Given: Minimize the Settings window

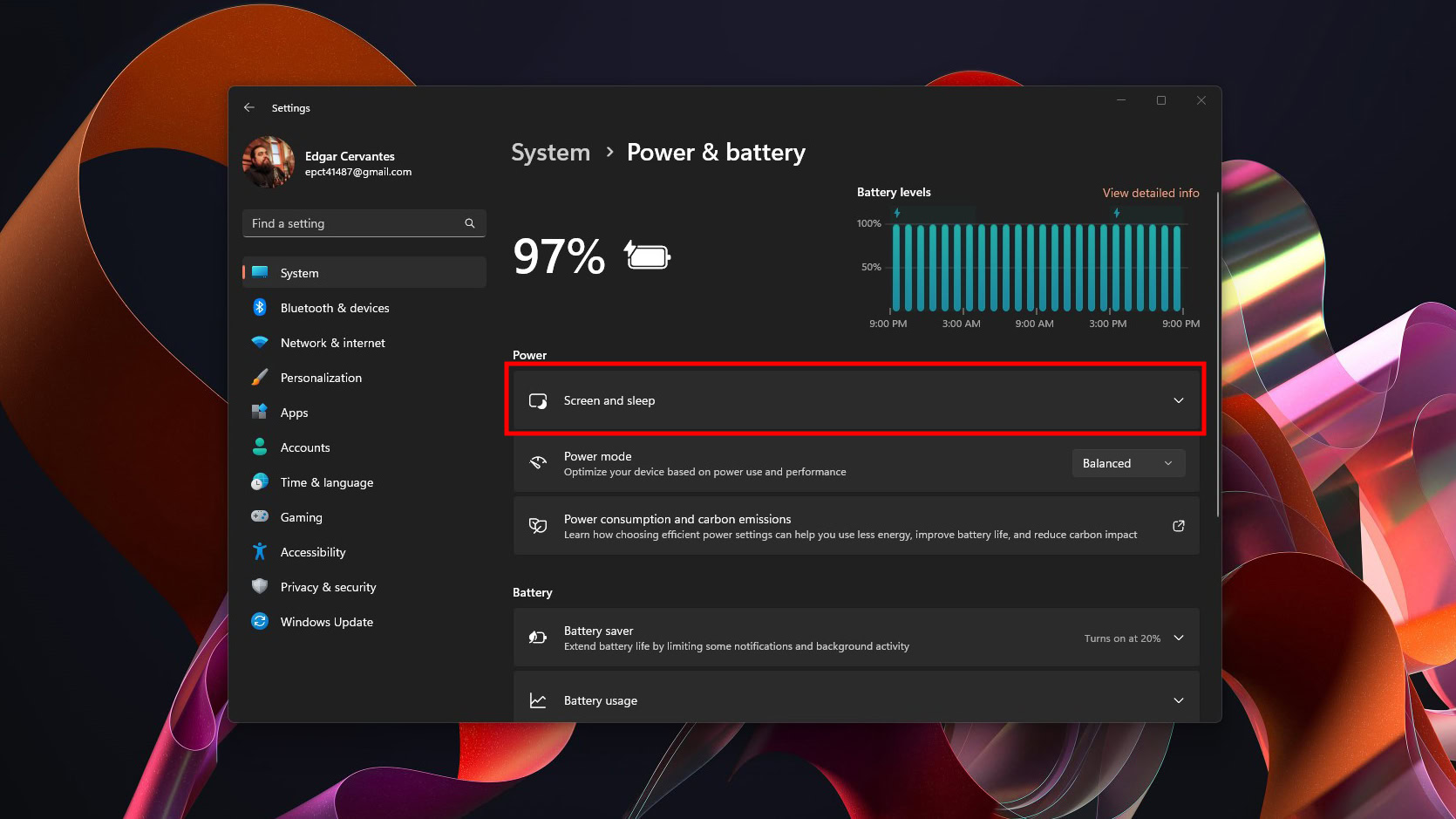Looking at the screenshot, I should pos(1121,100).
